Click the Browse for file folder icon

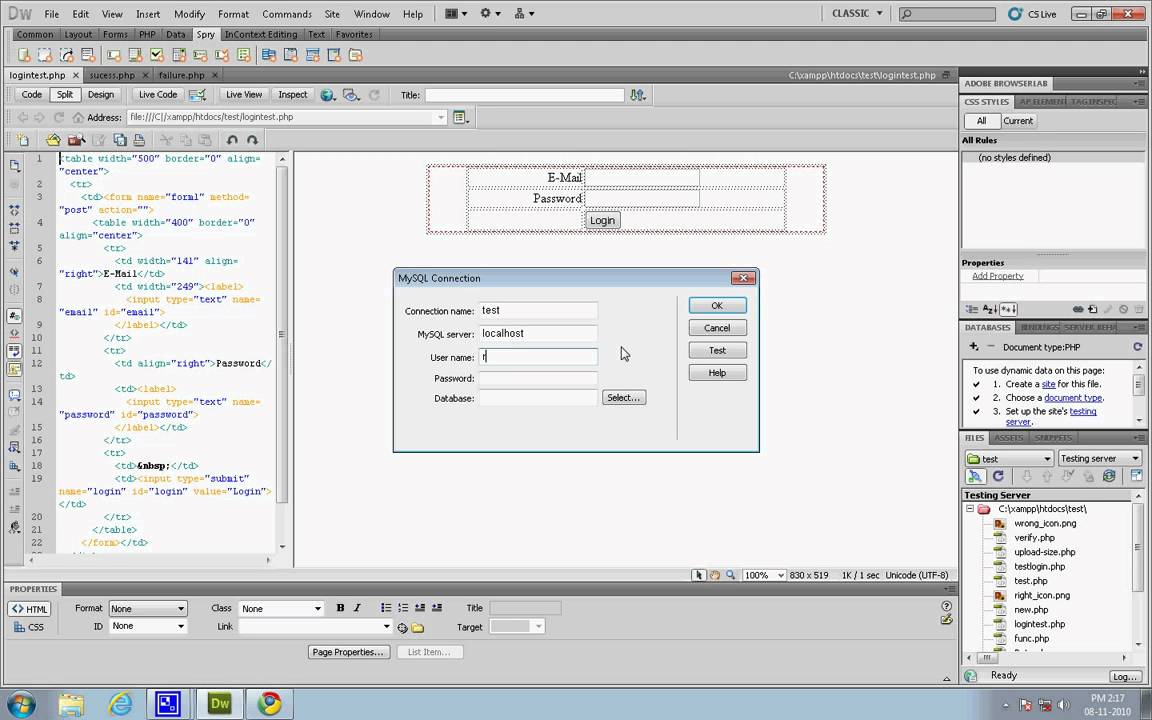pos(417,627)
